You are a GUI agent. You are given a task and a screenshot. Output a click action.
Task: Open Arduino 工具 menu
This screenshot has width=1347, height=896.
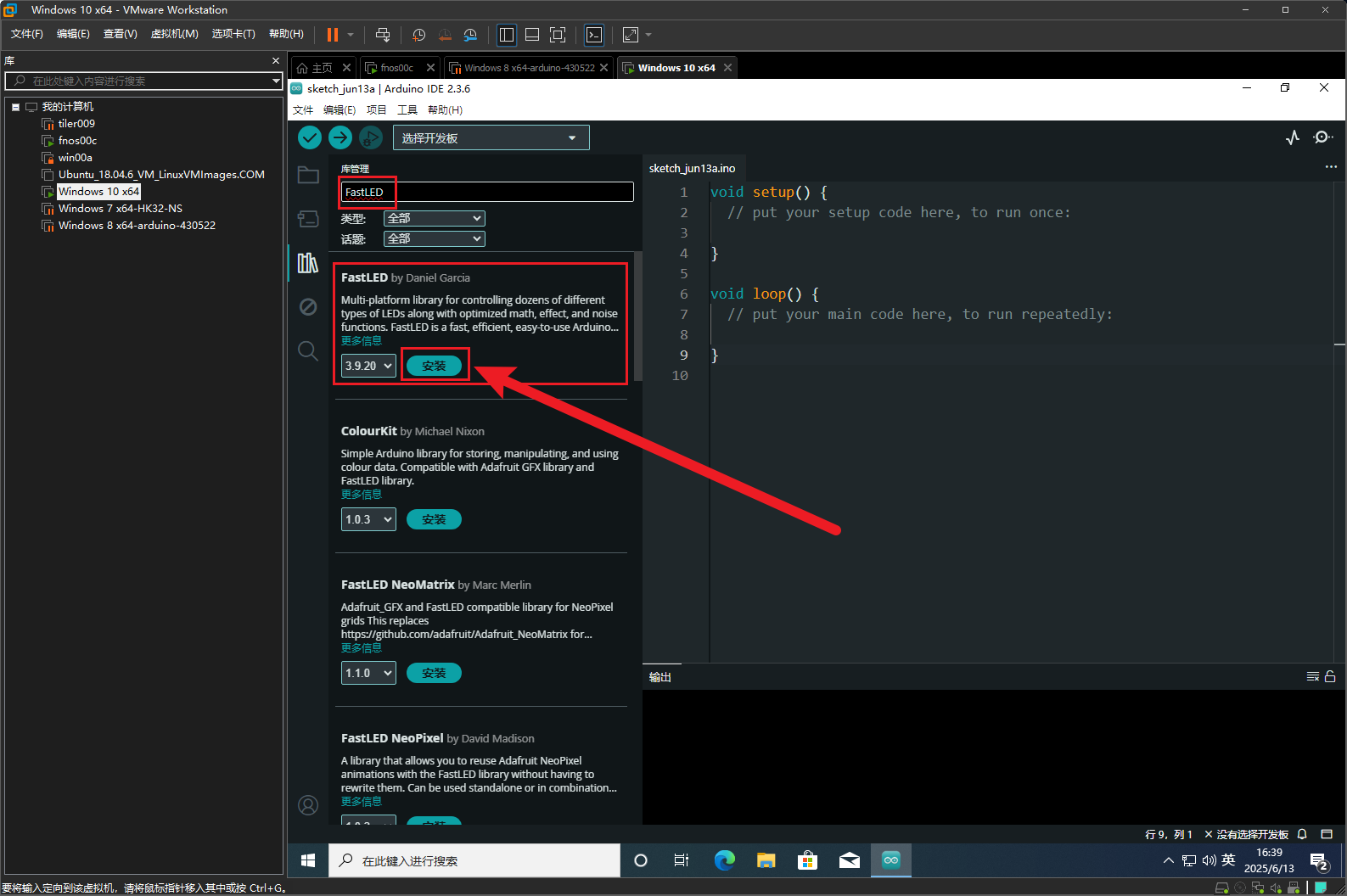point(407,110)
